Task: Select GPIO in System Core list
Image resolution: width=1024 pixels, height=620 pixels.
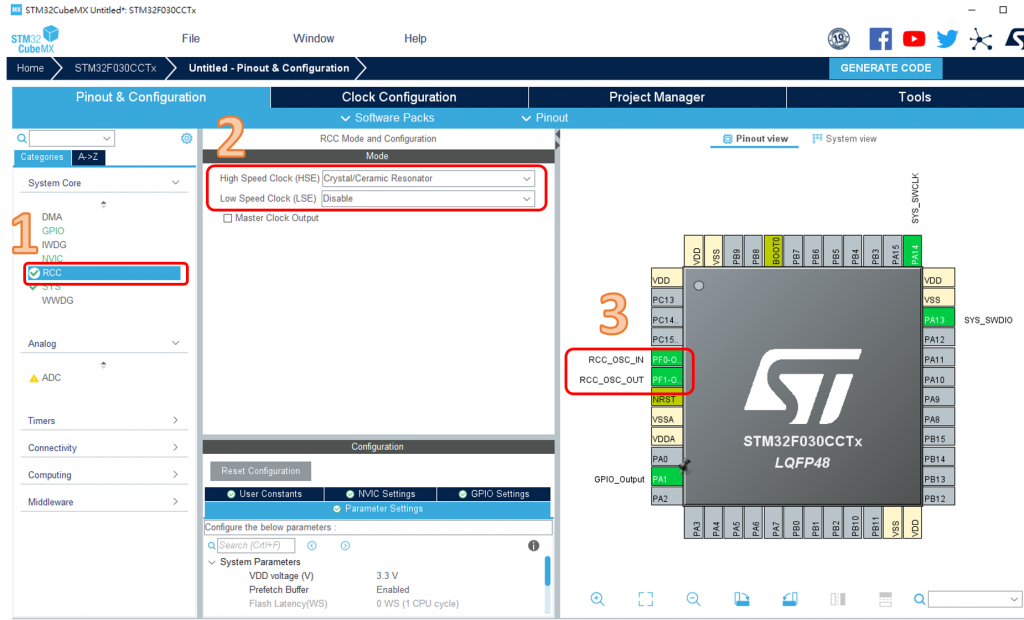Action: point(53,231)
